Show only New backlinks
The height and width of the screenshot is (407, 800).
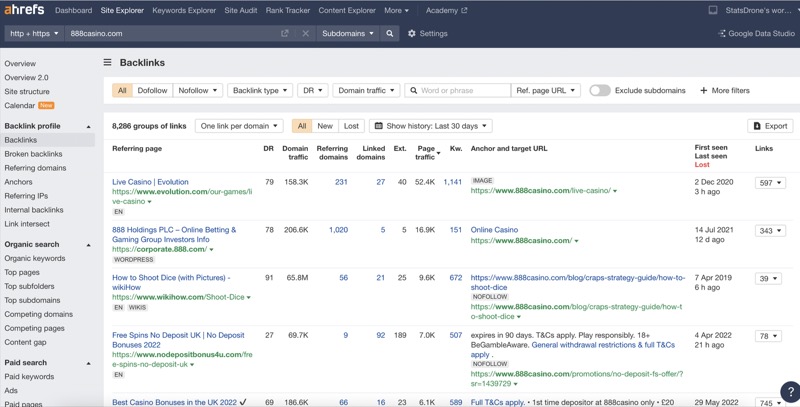(325, 126)
